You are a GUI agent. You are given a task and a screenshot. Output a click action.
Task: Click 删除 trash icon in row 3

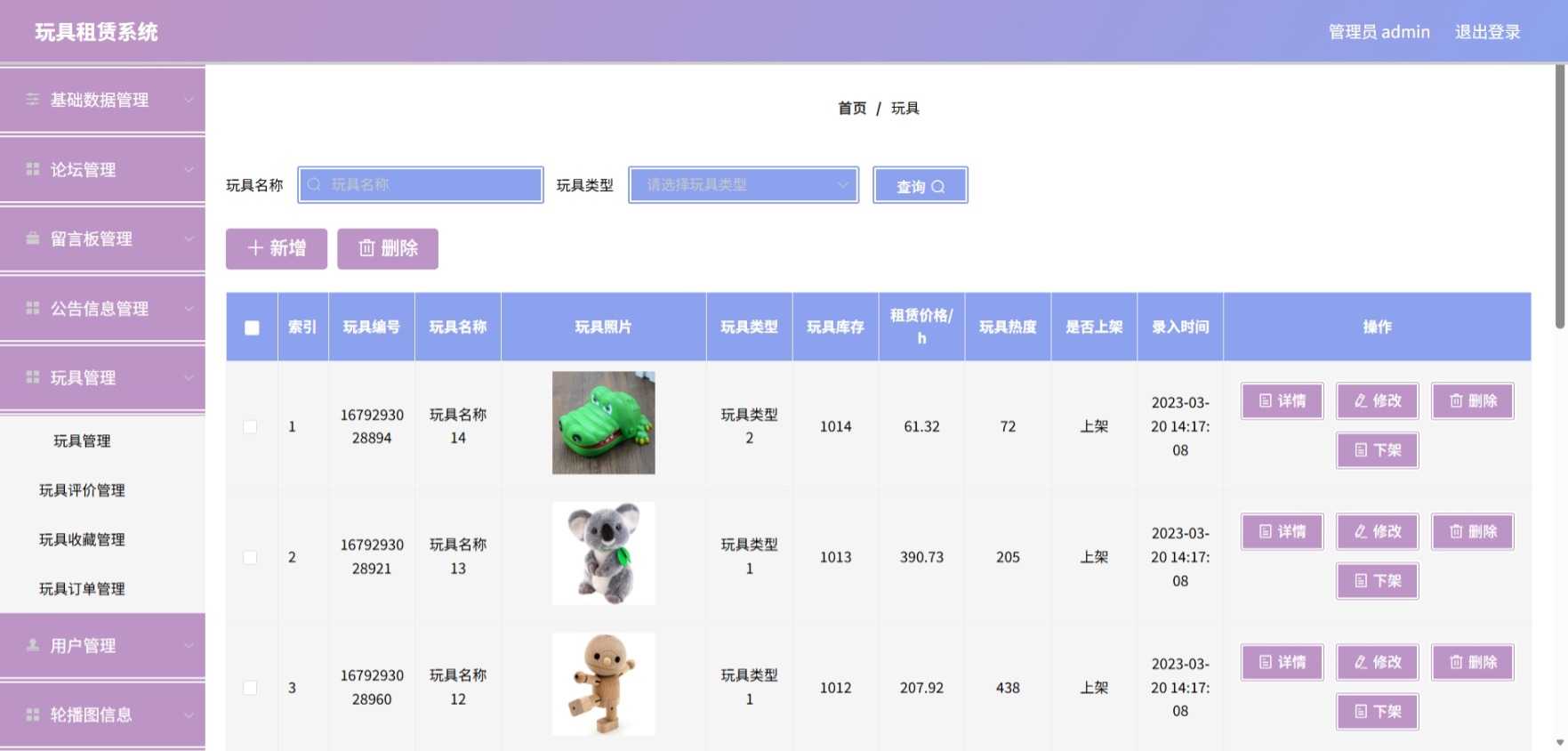click(x=1456, y=662)
